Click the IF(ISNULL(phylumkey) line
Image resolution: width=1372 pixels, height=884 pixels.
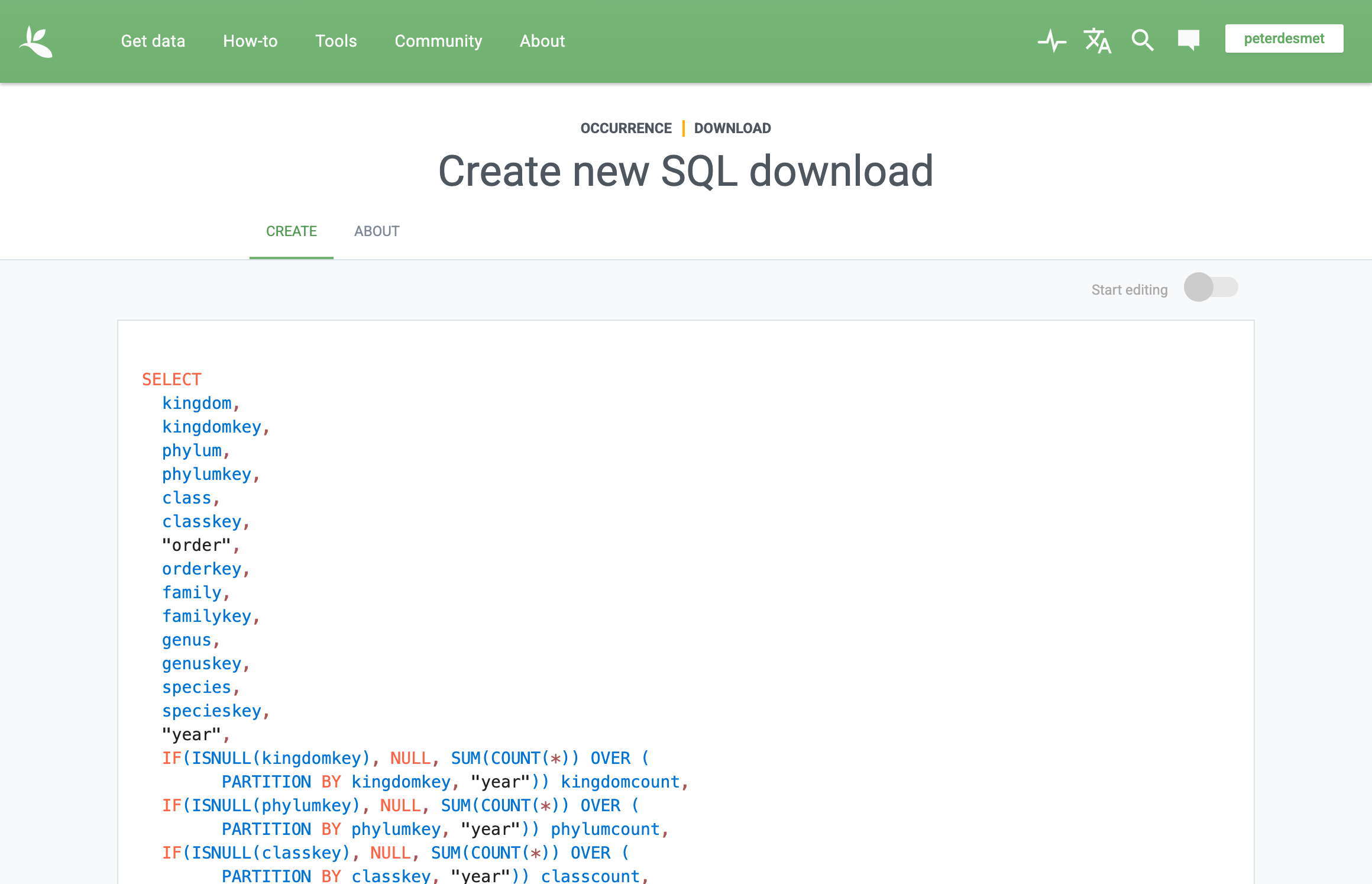401,805
